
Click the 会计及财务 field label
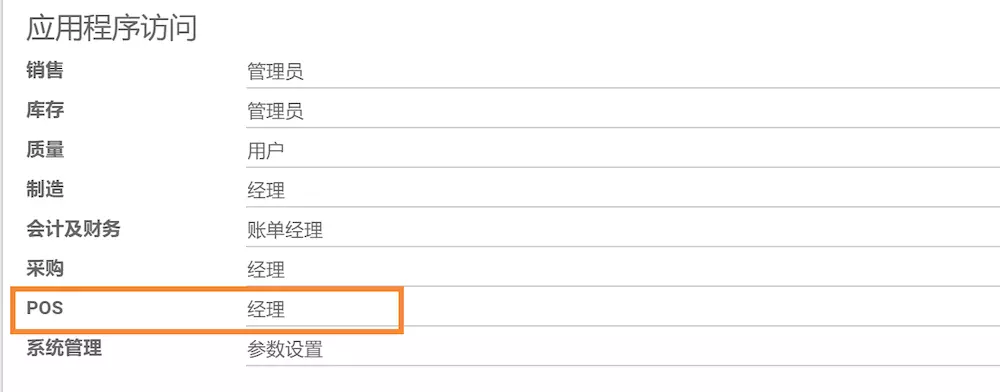(73, 228)
